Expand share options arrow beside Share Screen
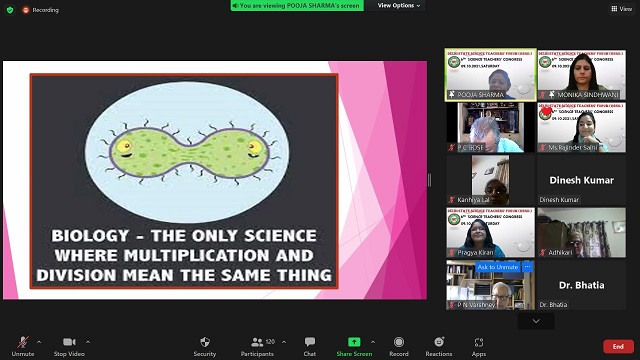This screenshot has width=640, height=360. point(373,342)
